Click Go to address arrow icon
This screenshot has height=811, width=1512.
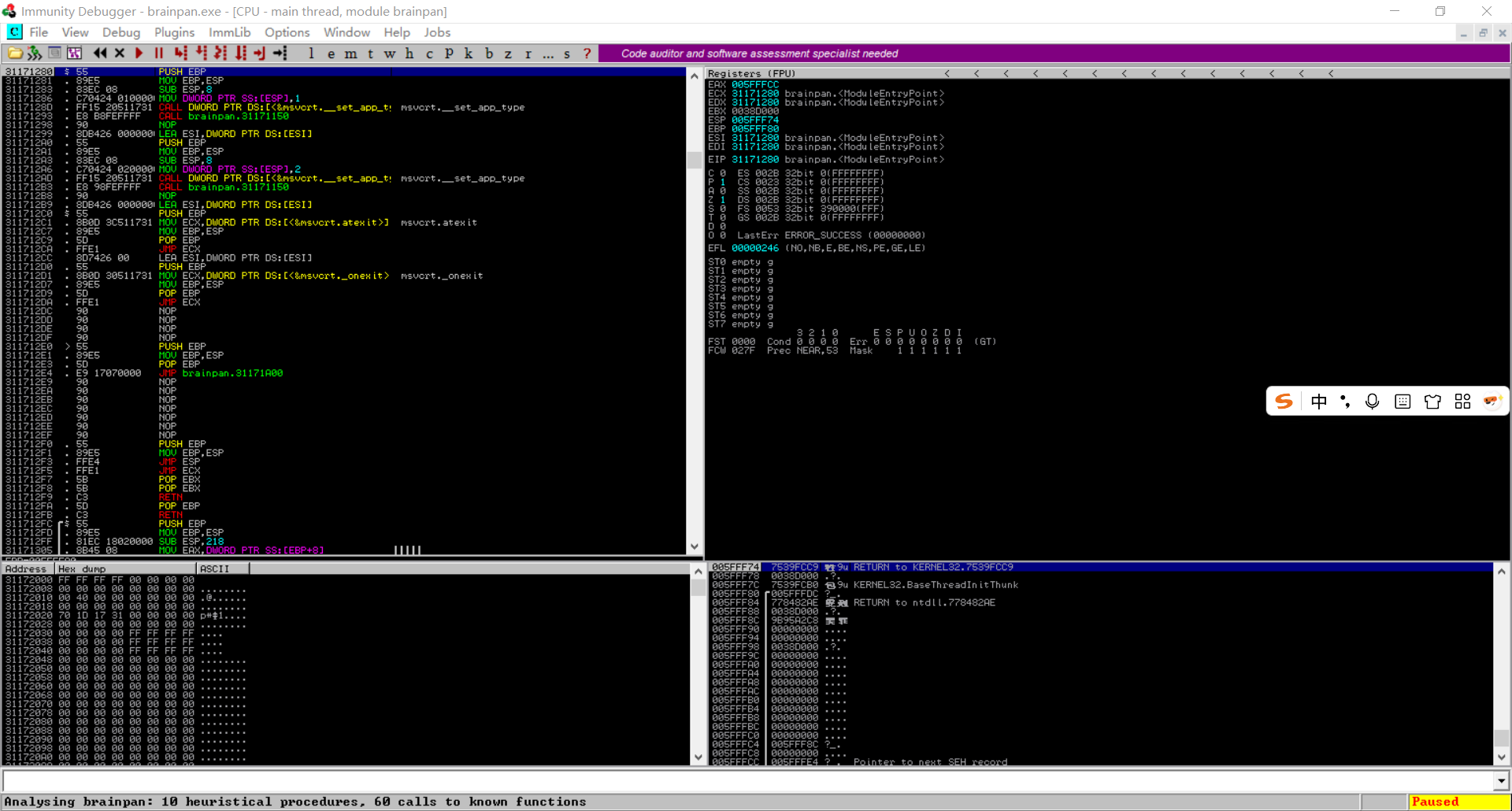(x=280, y=53)
